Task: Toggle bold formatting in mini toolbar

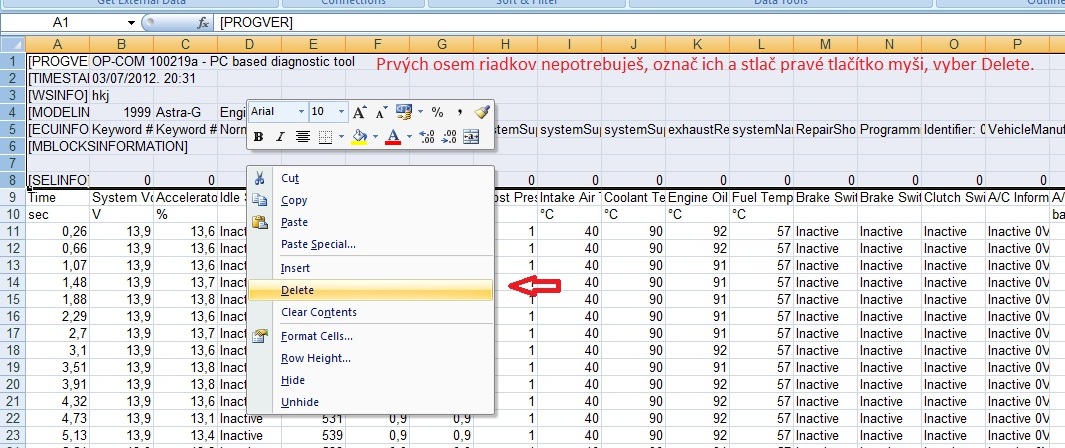Action: click(x=259, y=136)
